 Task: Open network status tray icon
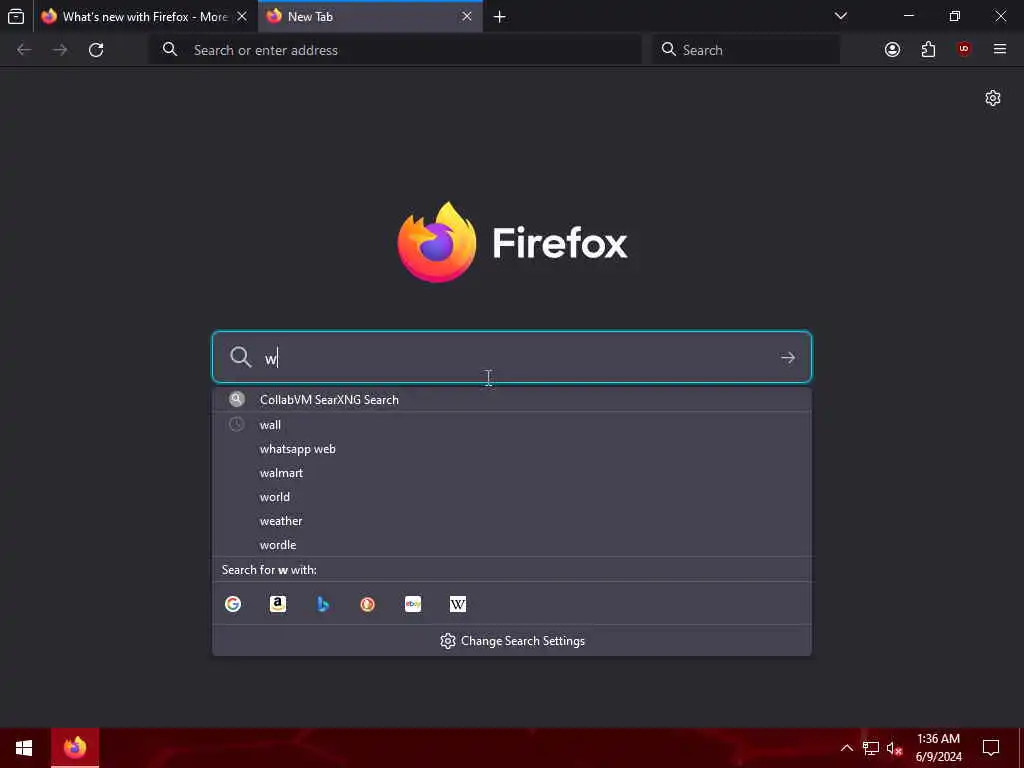point(871,748)
